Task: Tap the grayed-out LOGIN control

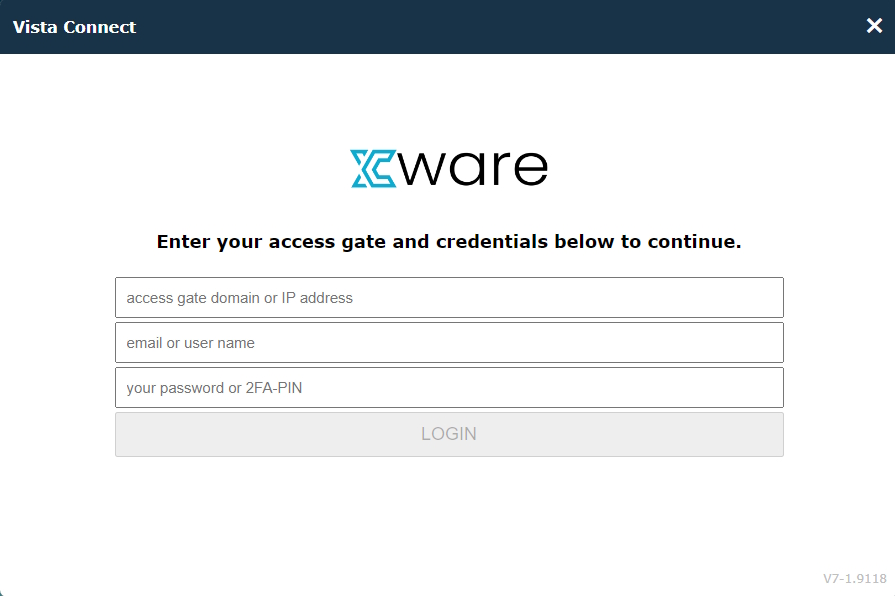Action: (449, 433)
